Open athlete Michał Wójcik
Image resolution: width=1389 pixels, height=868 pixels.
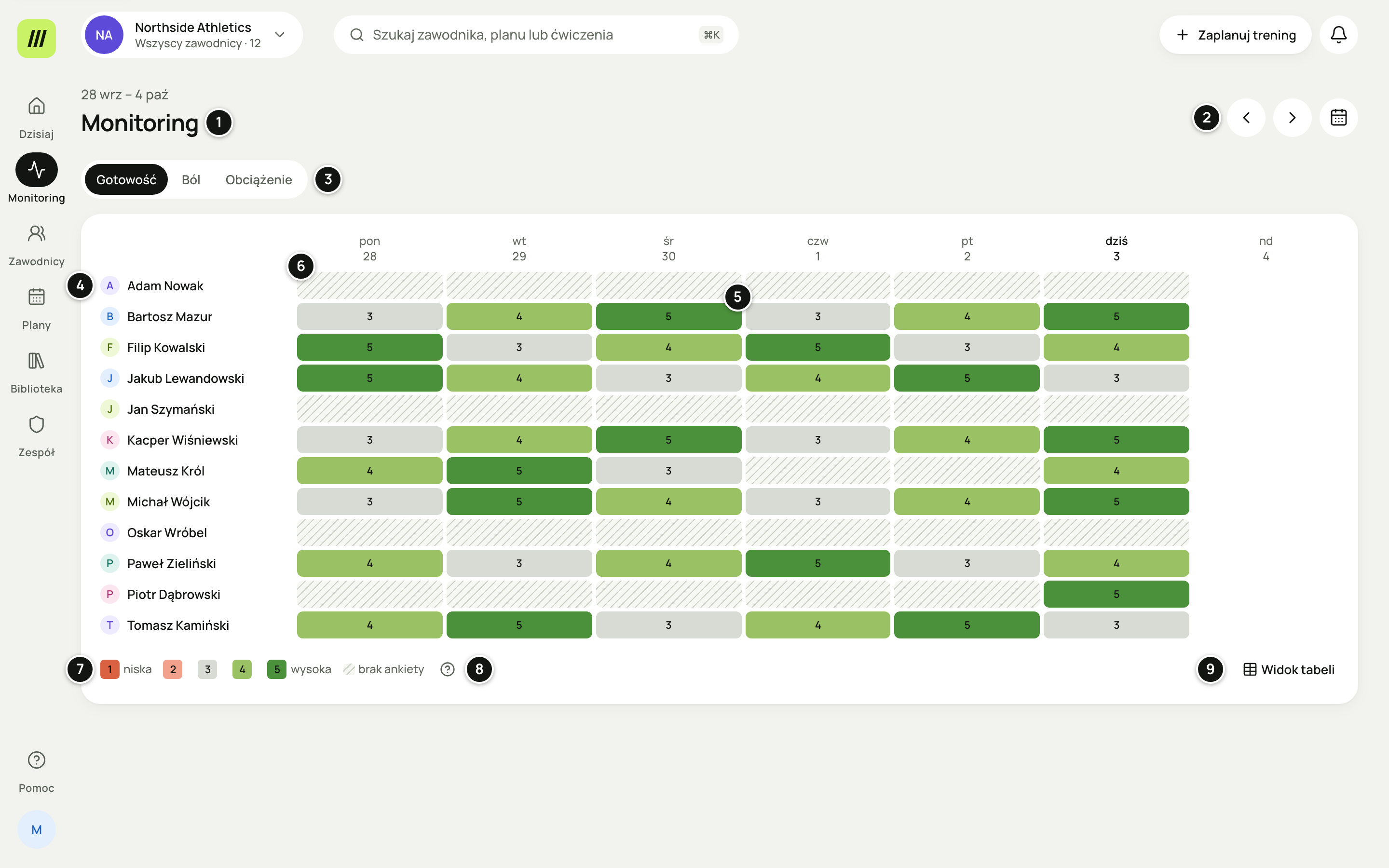[x=168, y=502]
